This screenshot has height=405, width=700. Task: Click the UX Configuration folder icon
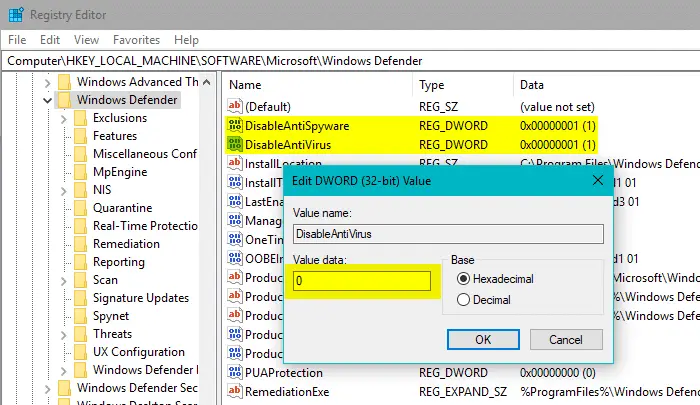[81, 352]
